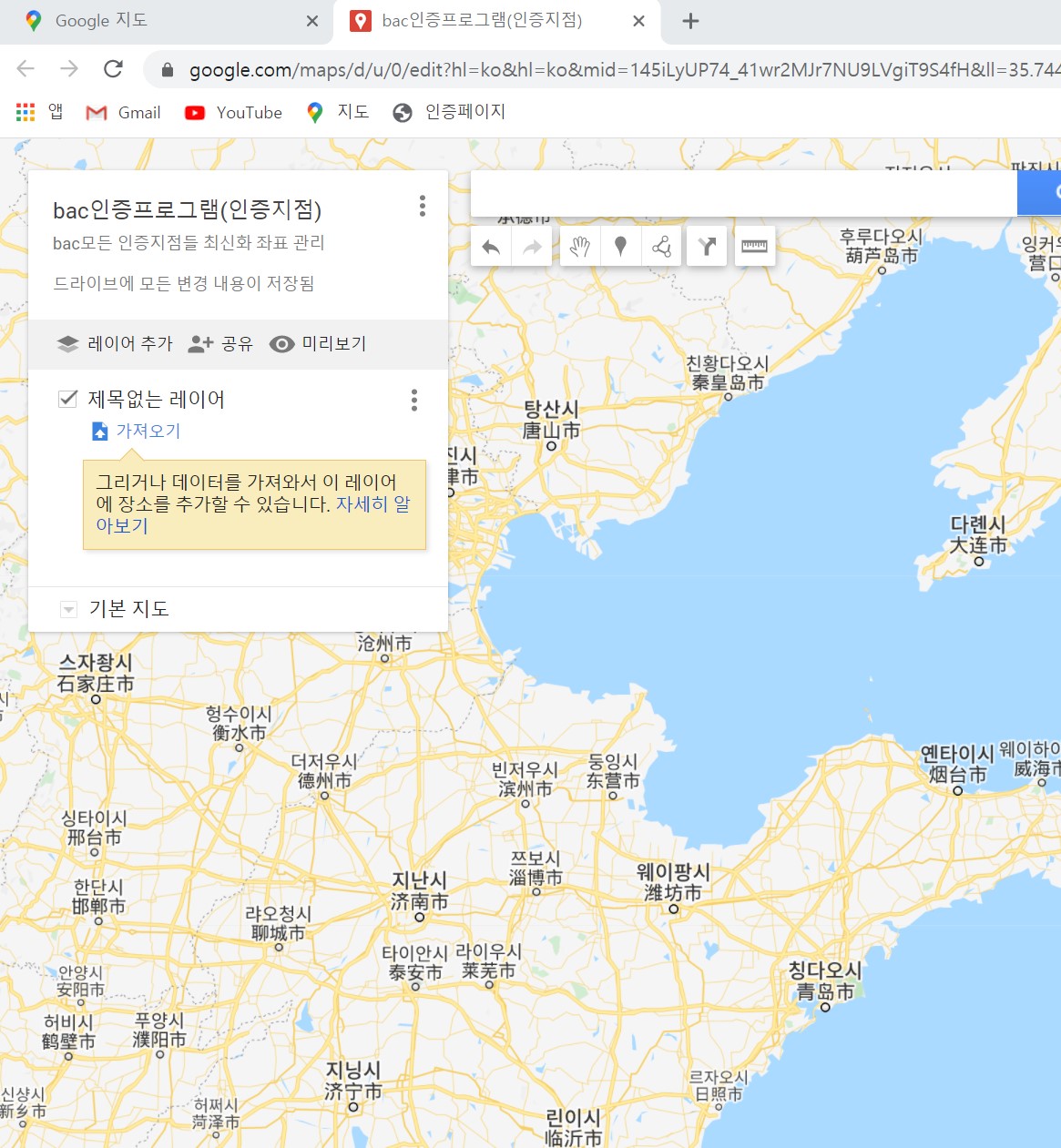Open the YouTube bookmark
1061x1148 pixels.
[233, 112]
